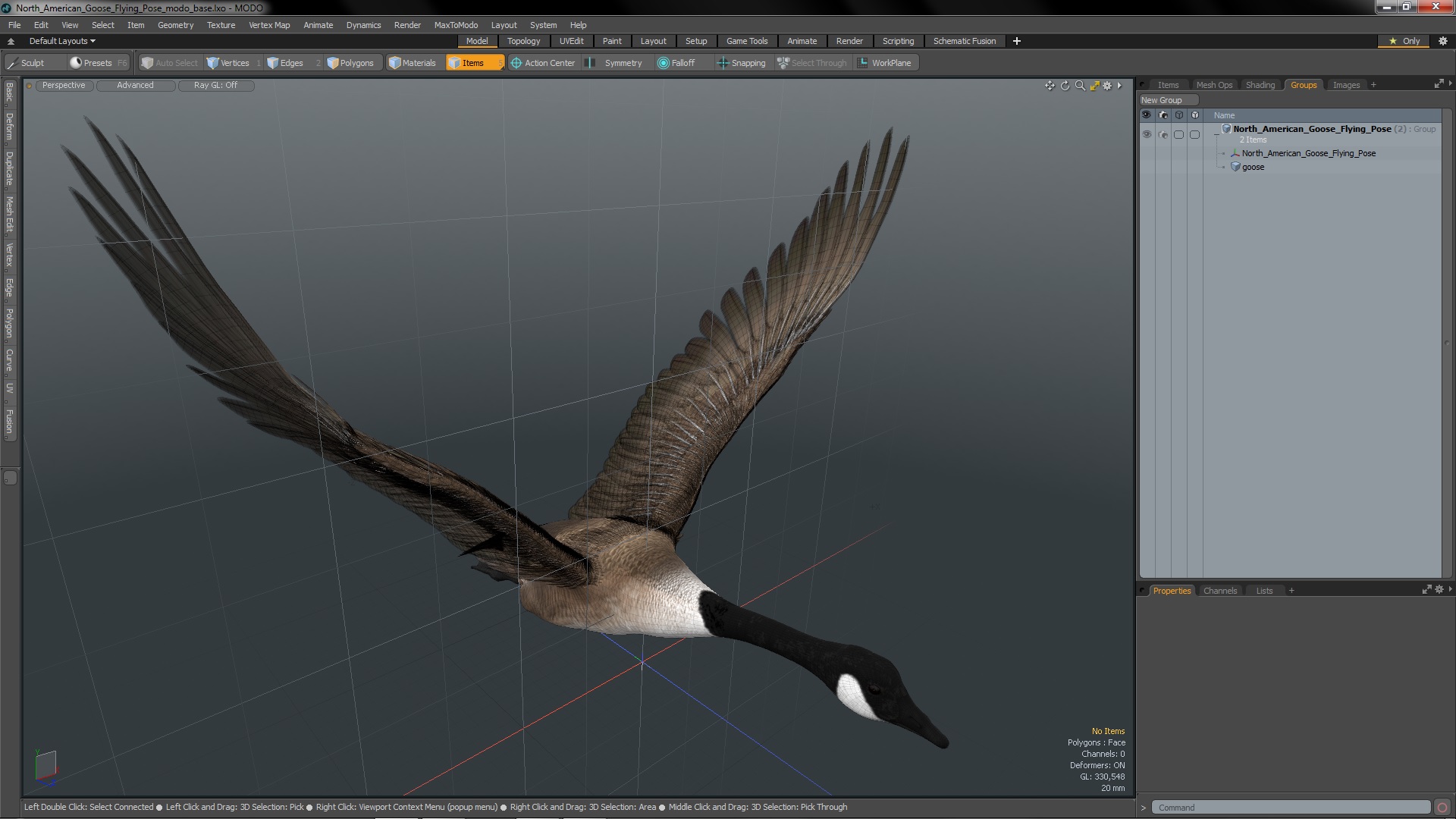Open the Shading tab
This screenshot has height=819, width=1456.
[x=1260, y=85]
